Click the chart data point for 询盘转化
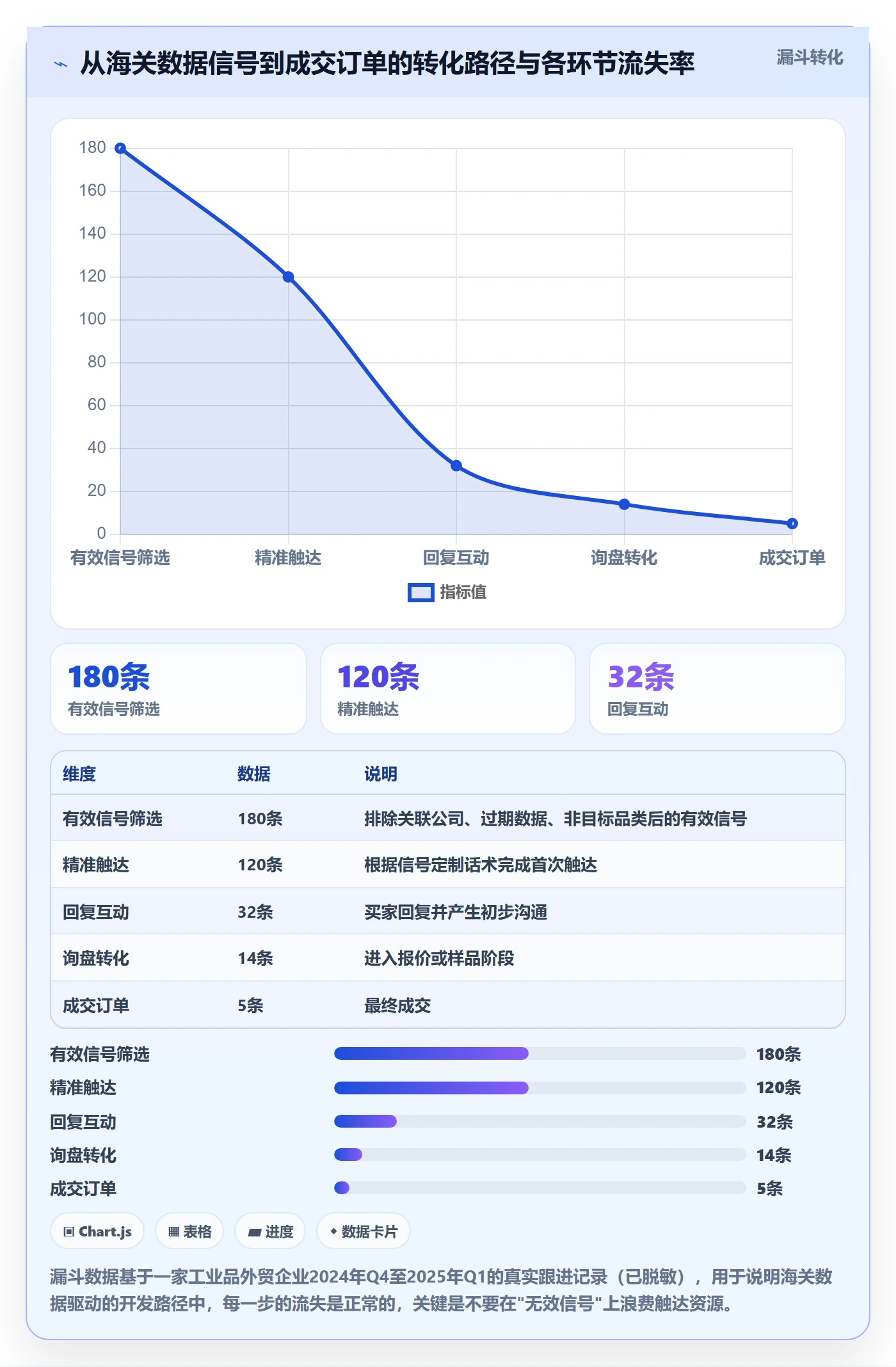Screen dimensions: 896x1367 (x=624, y=504)
